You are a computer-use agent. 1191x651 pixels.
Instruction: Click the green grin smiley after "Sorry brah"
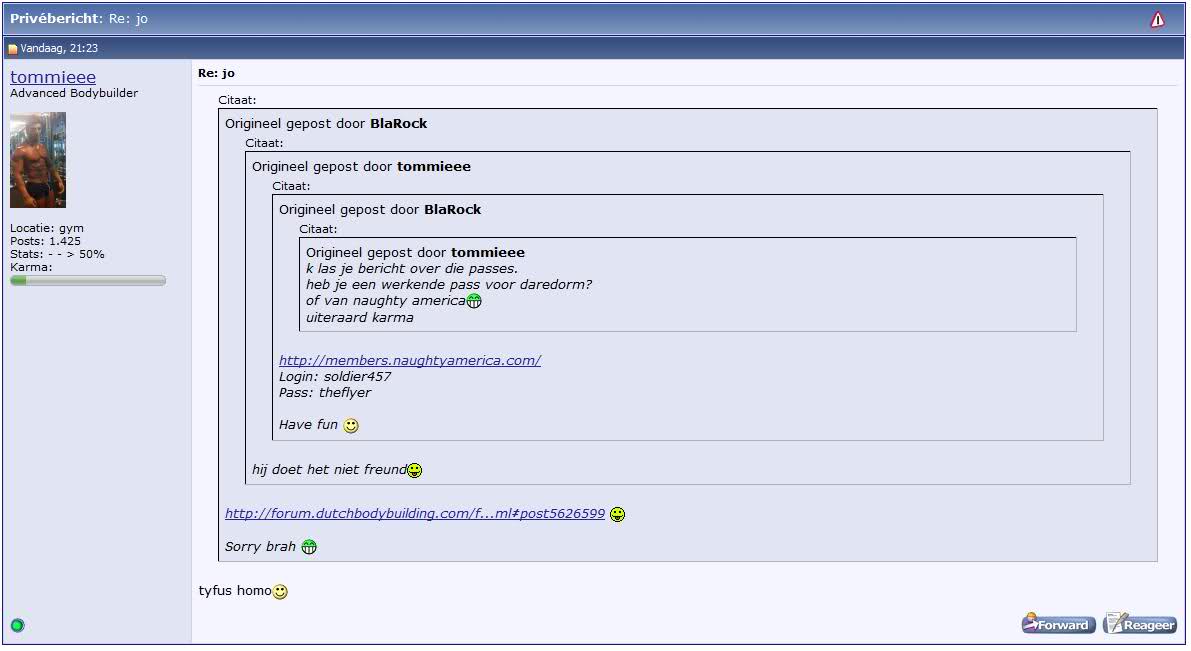pos(309,547)
